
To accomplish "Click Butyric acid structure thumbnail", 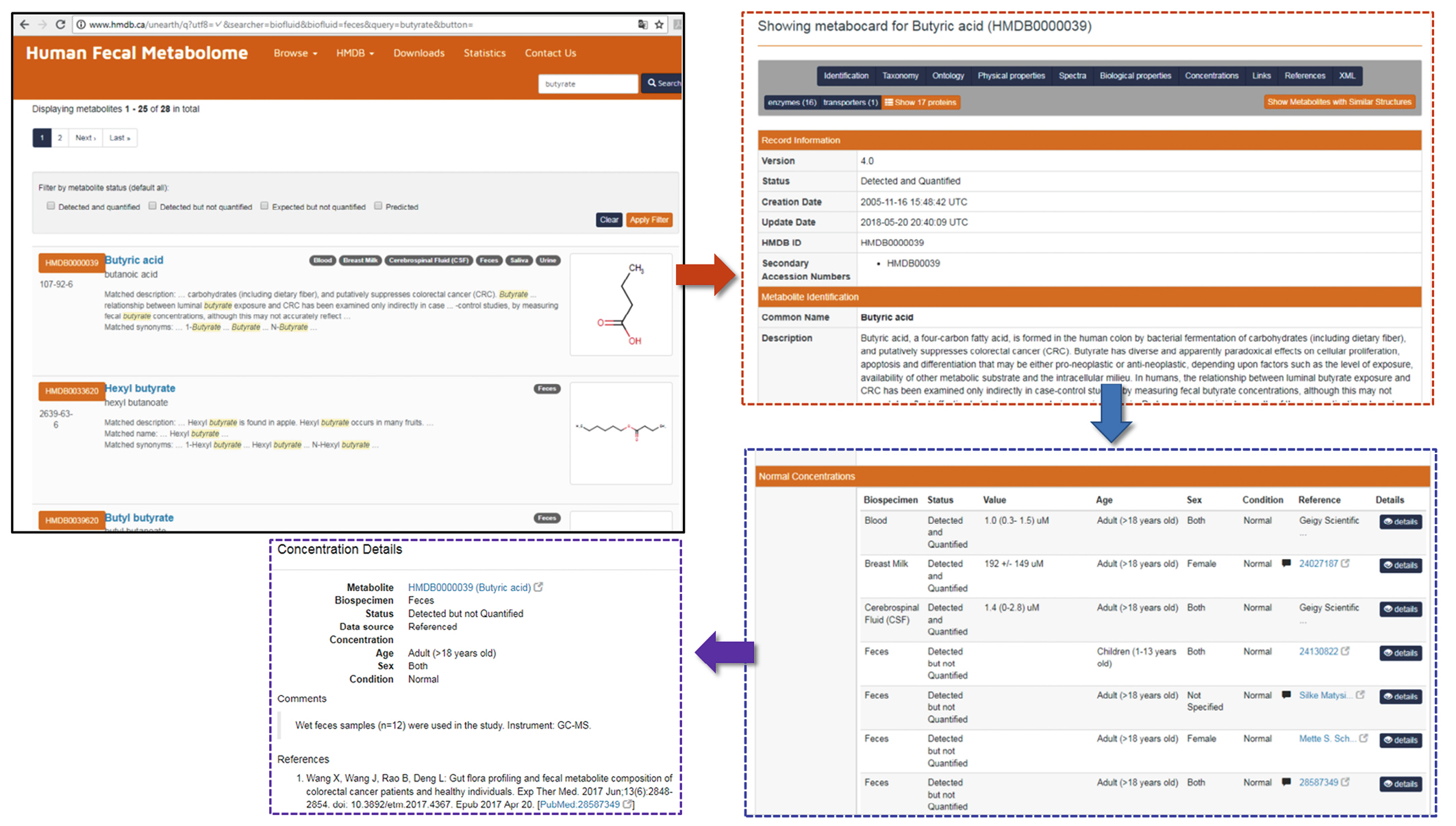I will click(x=621, y=305).
